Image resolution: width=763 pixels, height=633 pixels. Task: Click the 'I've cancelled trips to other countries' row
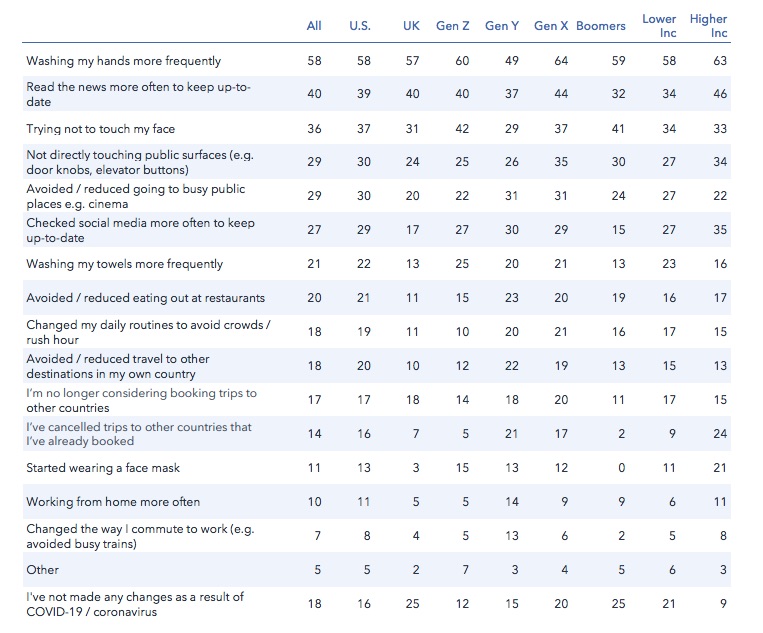point(377,434)
